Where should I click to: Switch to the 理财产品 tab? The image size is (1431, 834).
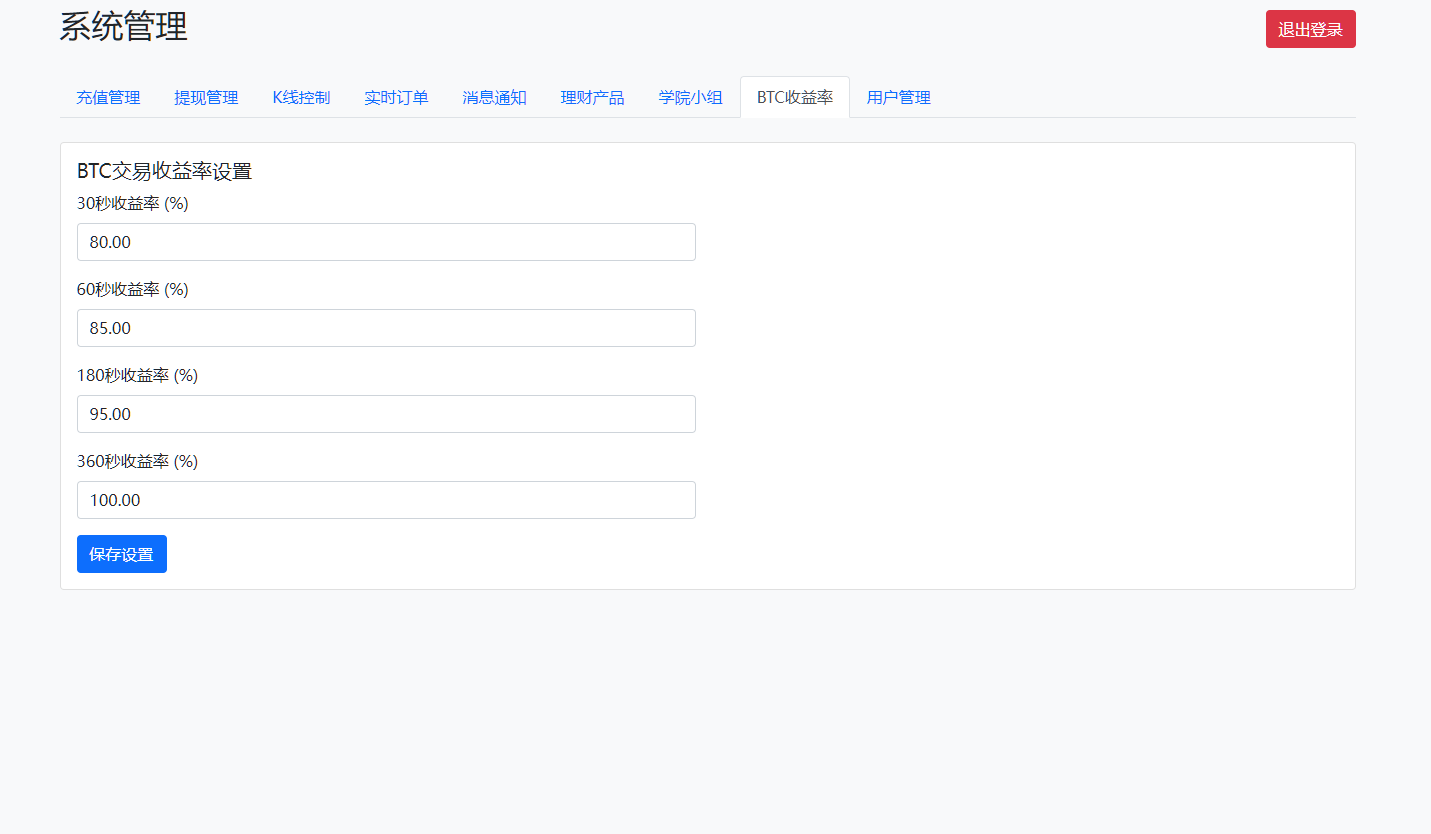[x=592, y=97]
